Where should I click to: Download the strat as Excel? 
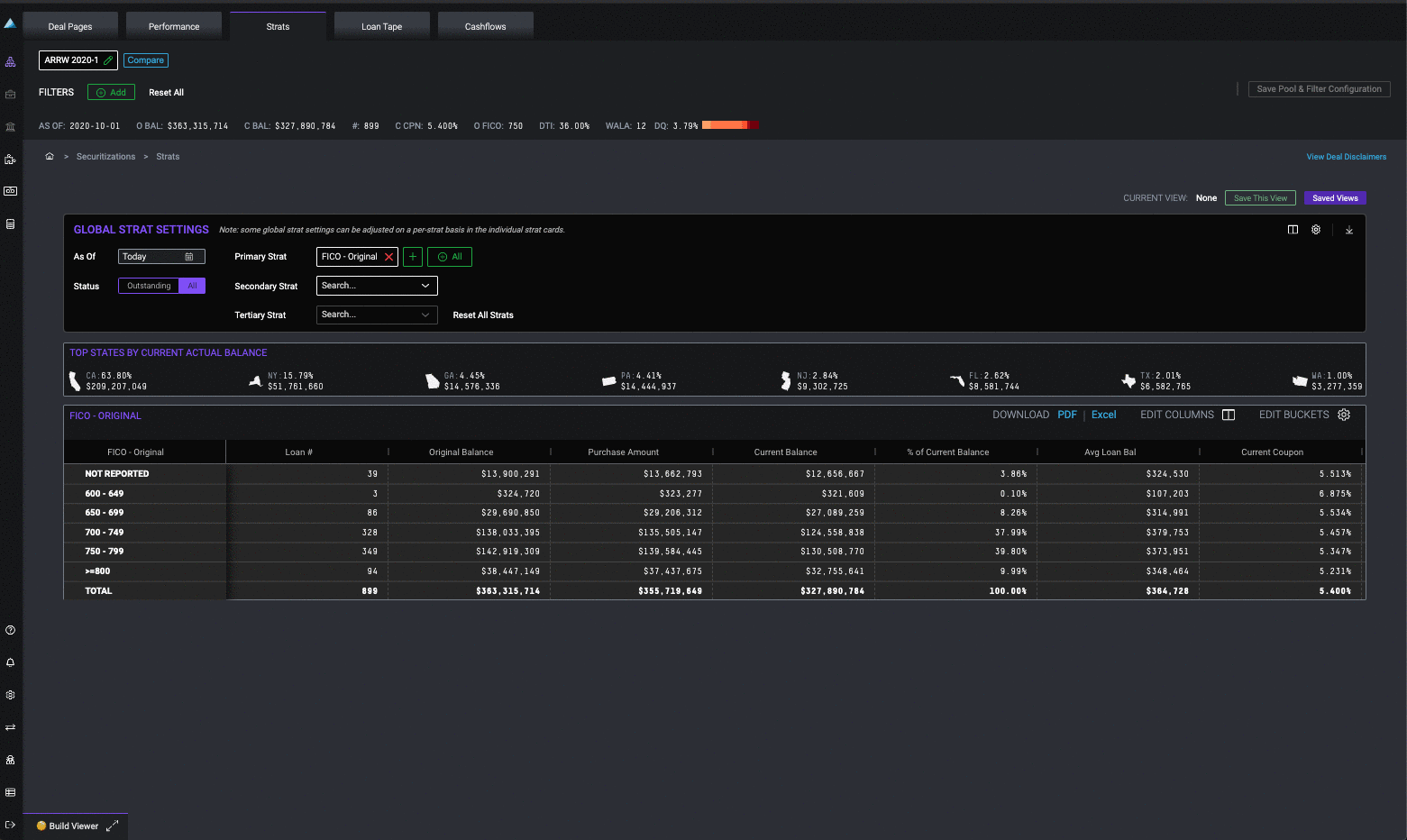(x=1104, y=415)
